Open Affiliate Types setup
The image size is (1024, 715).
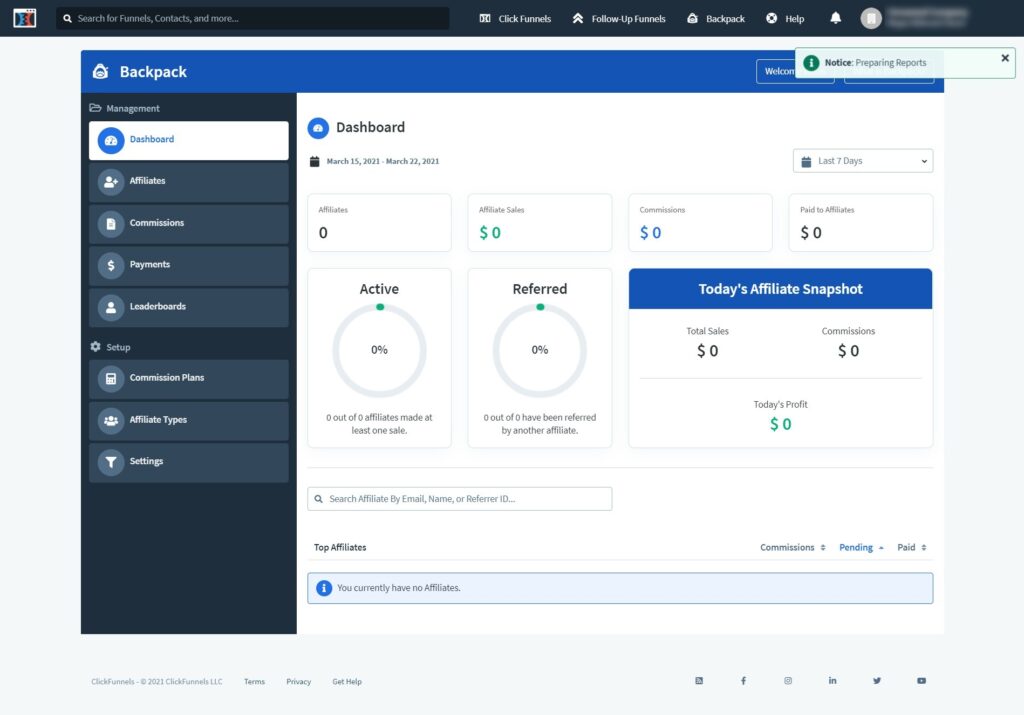pyautogui.click(x=189, y=421)
